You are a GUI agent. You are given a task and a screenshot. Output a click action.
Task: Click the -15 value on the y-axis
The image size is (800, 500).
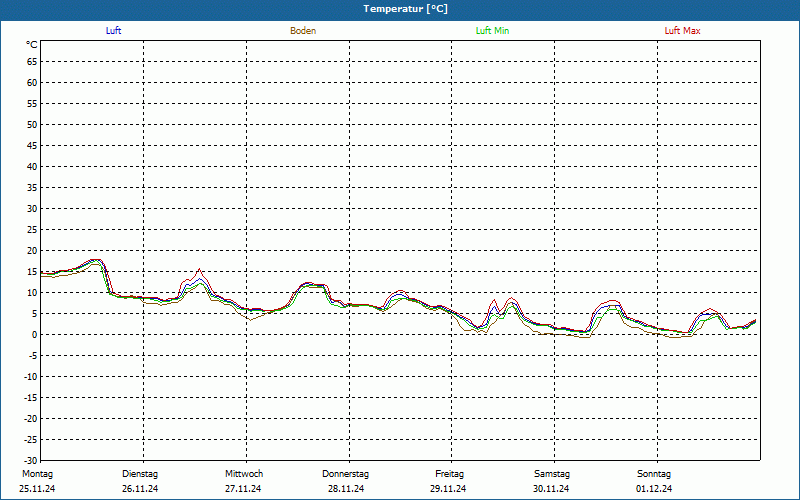pos(31,397)
